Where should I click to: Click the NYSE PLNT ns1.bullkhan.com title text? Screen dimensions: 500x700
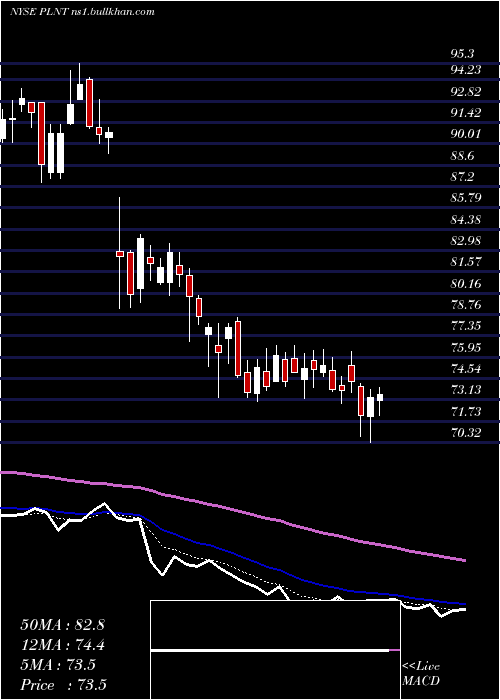[x=82, y=12]
